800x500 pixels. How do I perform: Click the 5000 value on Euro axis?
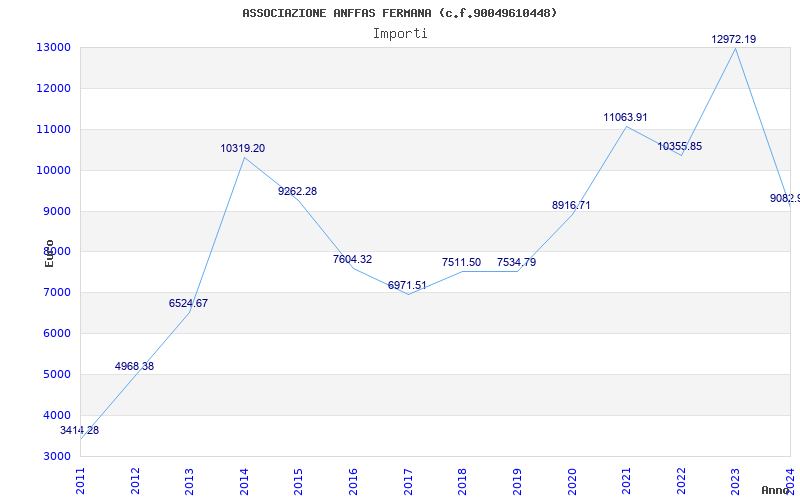56,374
